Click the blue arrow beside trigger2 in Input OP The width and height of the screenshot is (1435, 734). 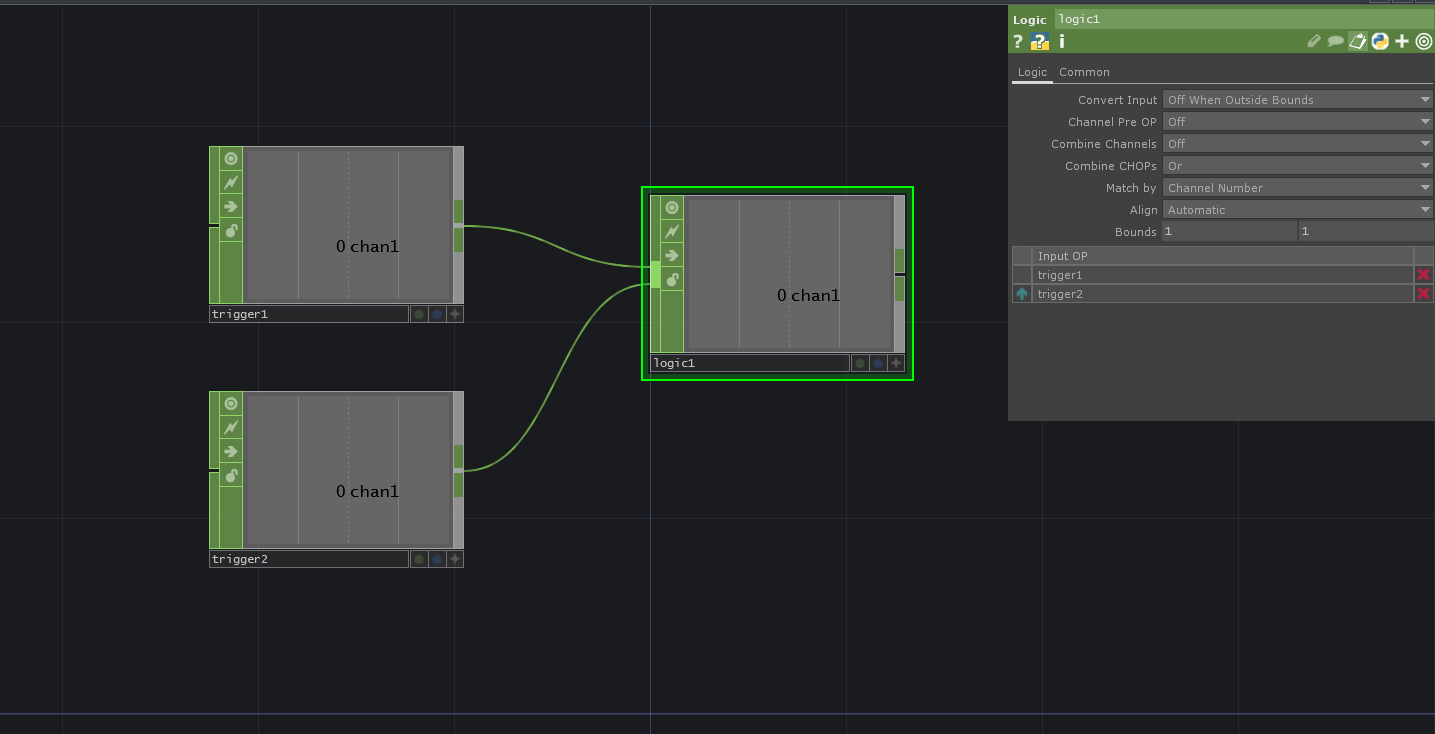click(x=1021, y=293)
